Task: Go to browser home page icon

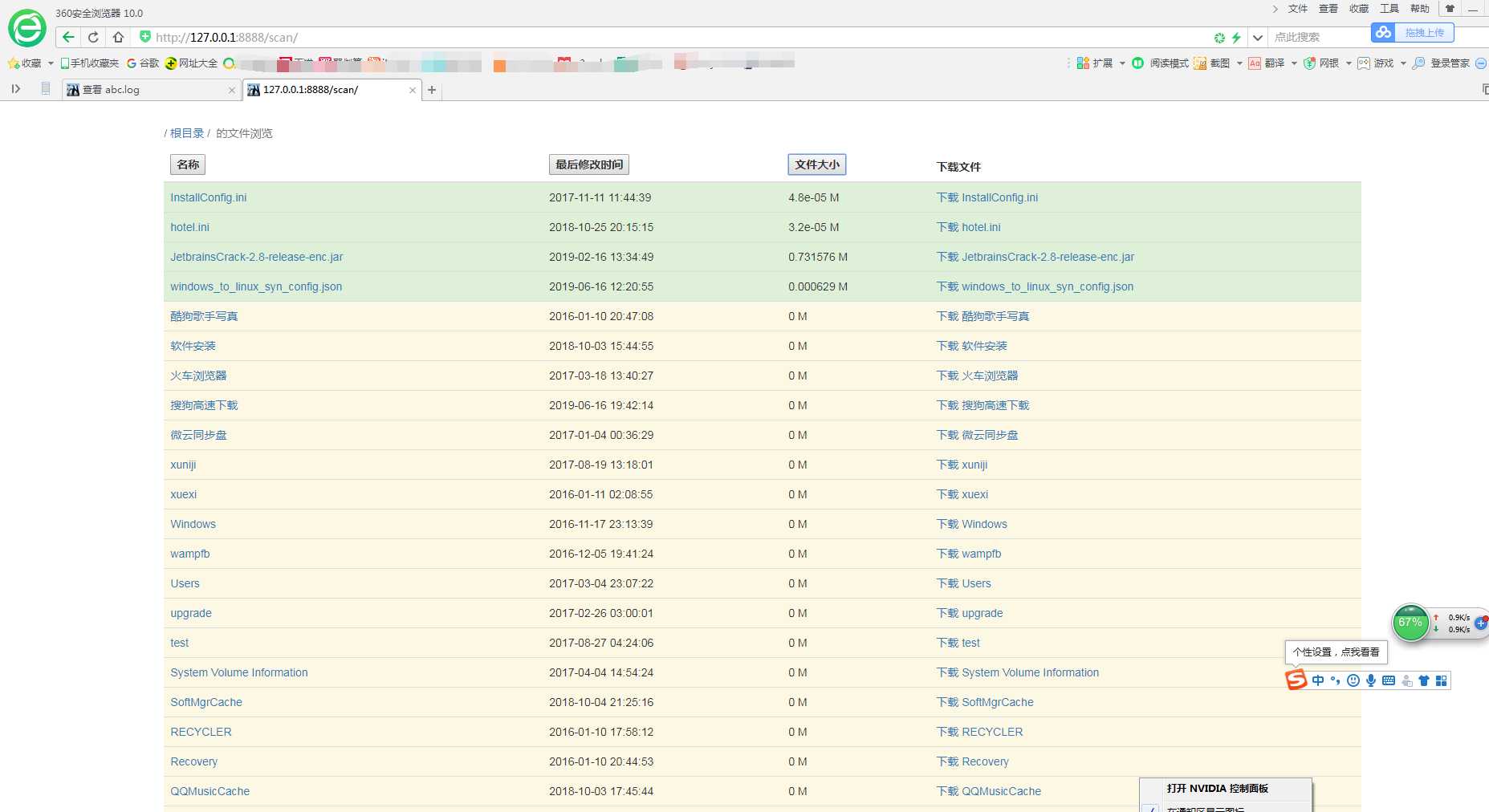Action: (x=118, y=37)
